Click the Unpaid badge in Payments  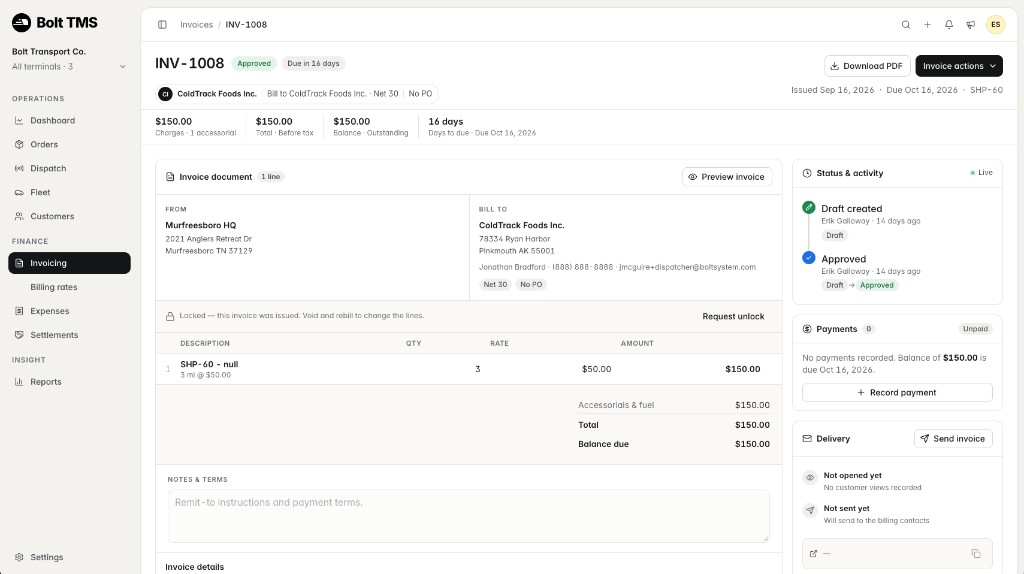[975, 329]
